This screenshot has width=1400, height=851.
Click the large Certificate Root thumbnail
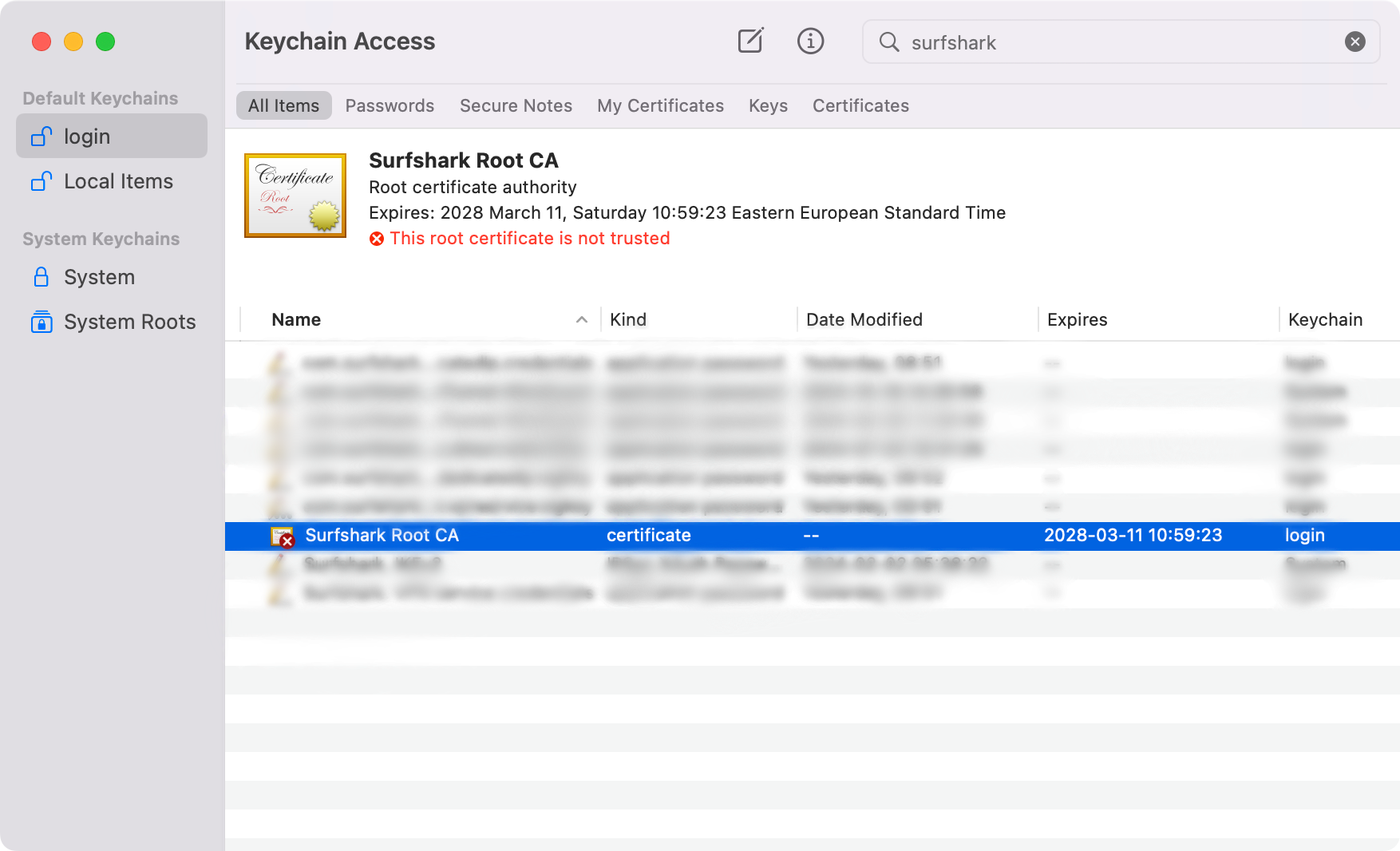click(x=295, y=196)
